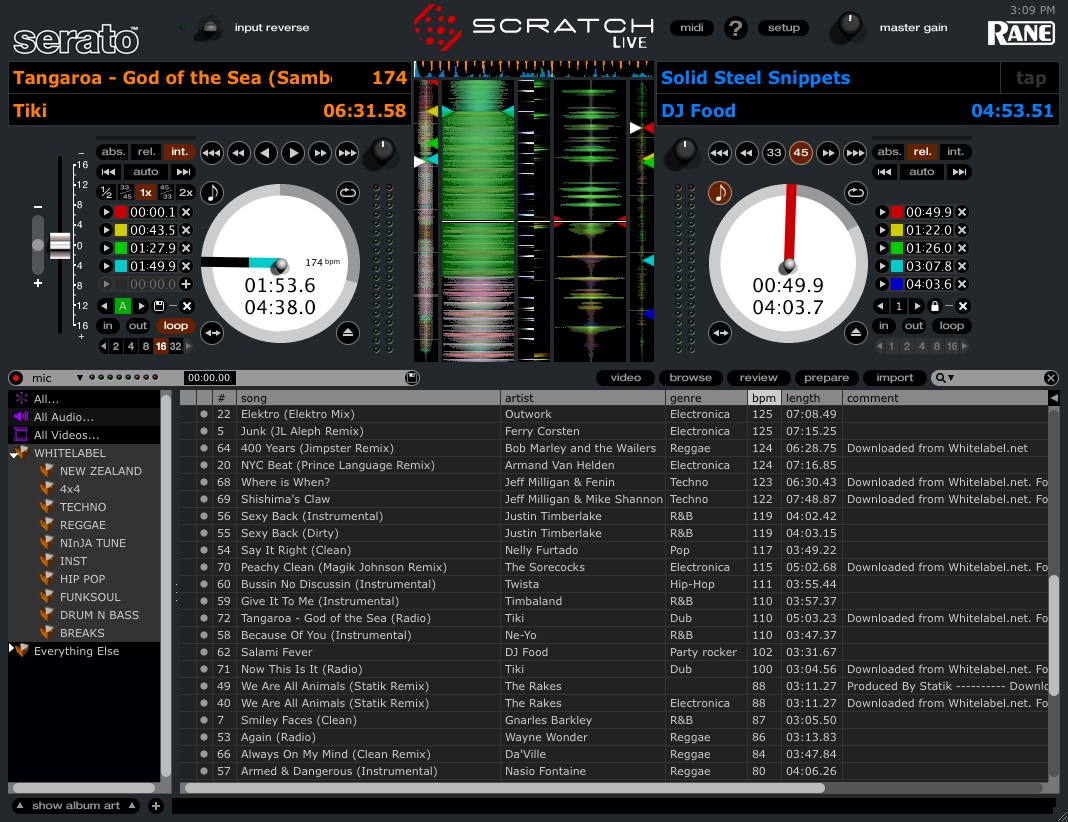Toggle left deck repeat loop icon
This screenshot has width=1068, height=822.
tap(348, 193)
